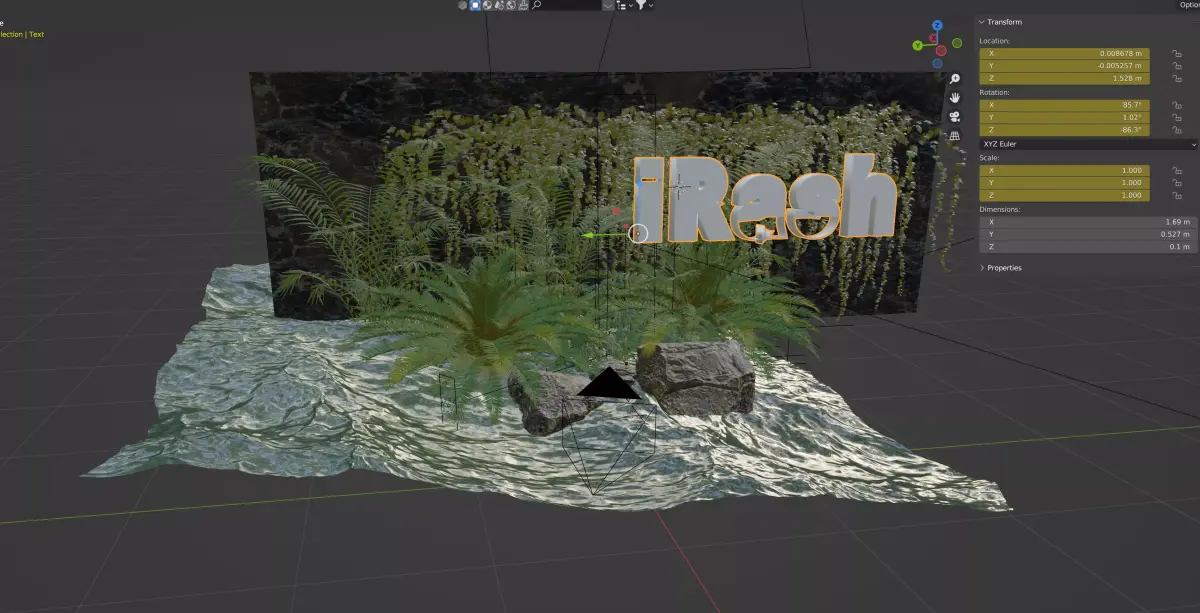
Task: Click the hexagon icon in the top header
Action: tap(462, 5)
